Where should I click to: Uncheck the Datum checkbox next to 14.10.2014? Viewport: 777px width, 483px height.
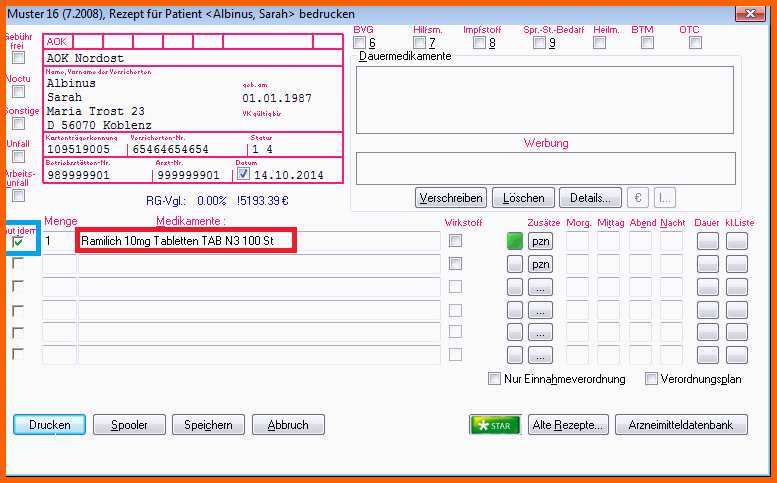[243, 174]
